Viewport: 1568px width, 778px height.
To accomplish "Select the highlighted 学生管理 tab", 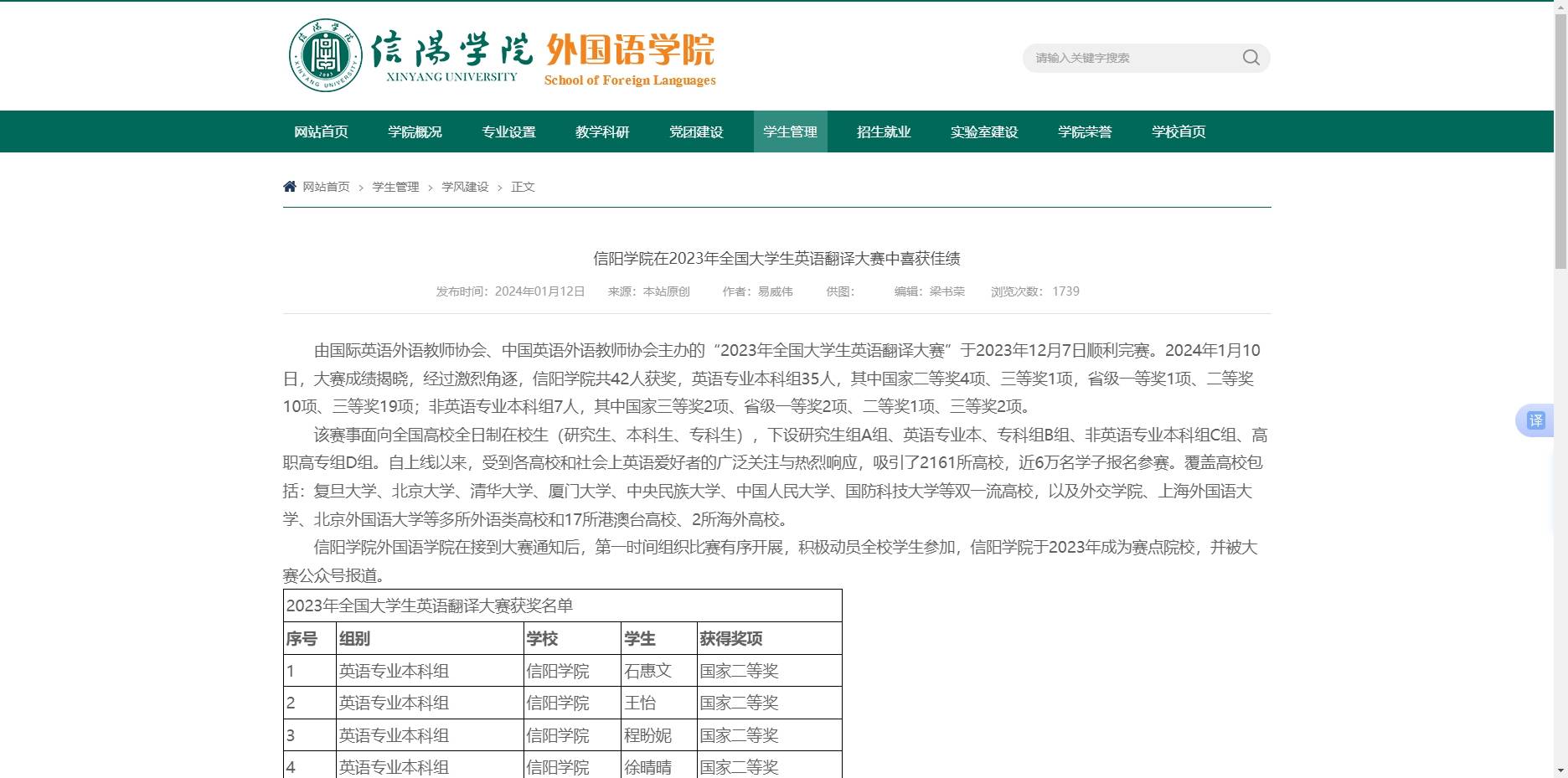I will [790, 131].
